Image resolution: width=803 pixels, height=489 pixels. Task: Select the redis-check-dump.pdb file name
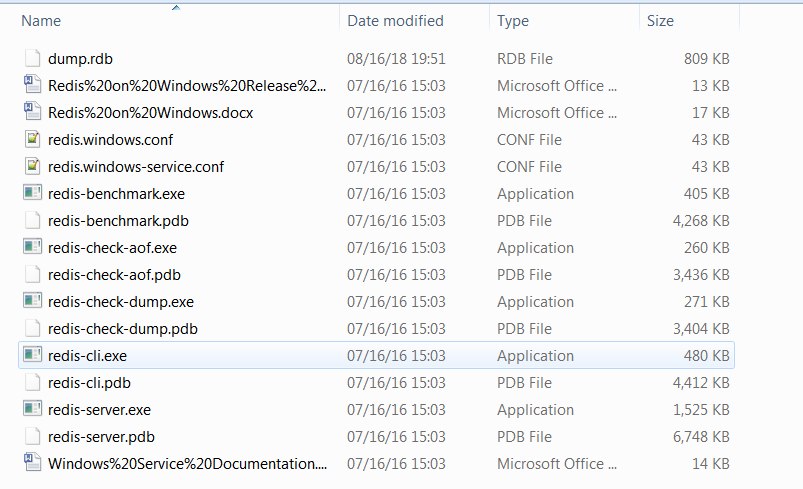click(x=123, y=329)
